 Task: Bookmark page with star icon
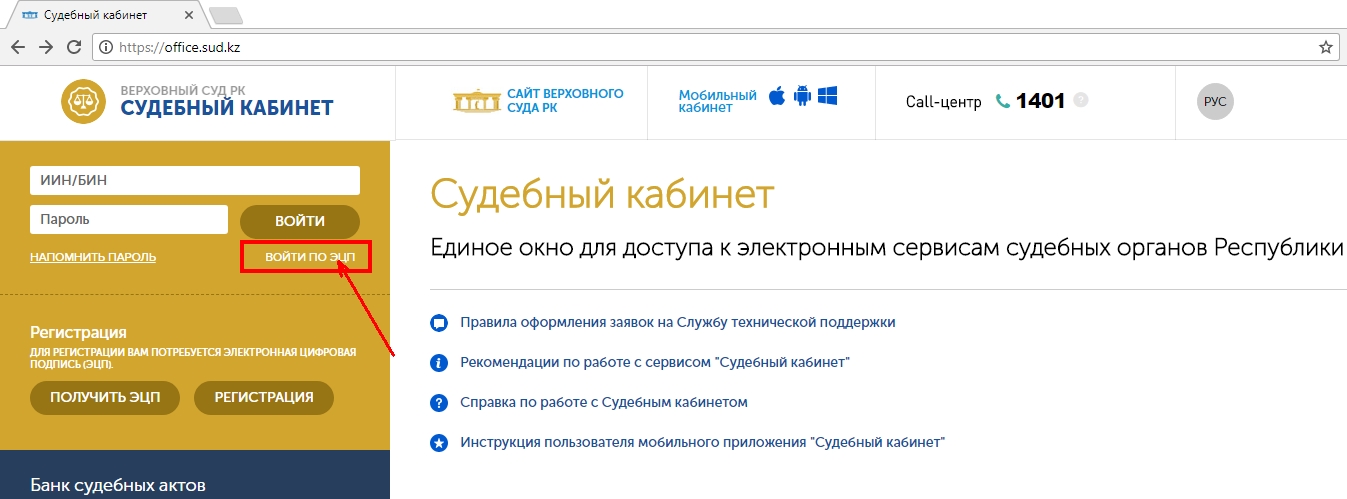pos(1326,47)
